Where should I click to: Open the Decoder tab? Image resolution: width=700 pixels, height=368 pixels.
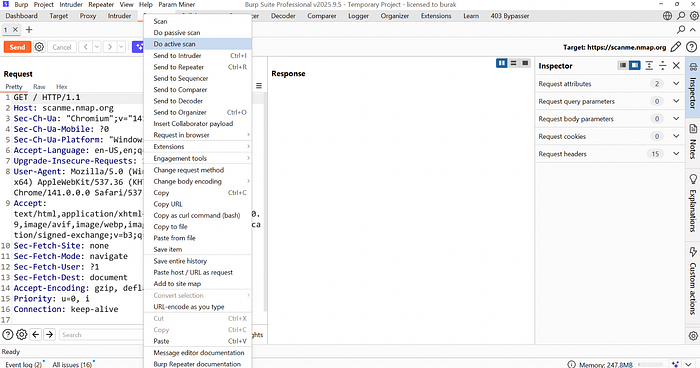click(x=283, y=16)
